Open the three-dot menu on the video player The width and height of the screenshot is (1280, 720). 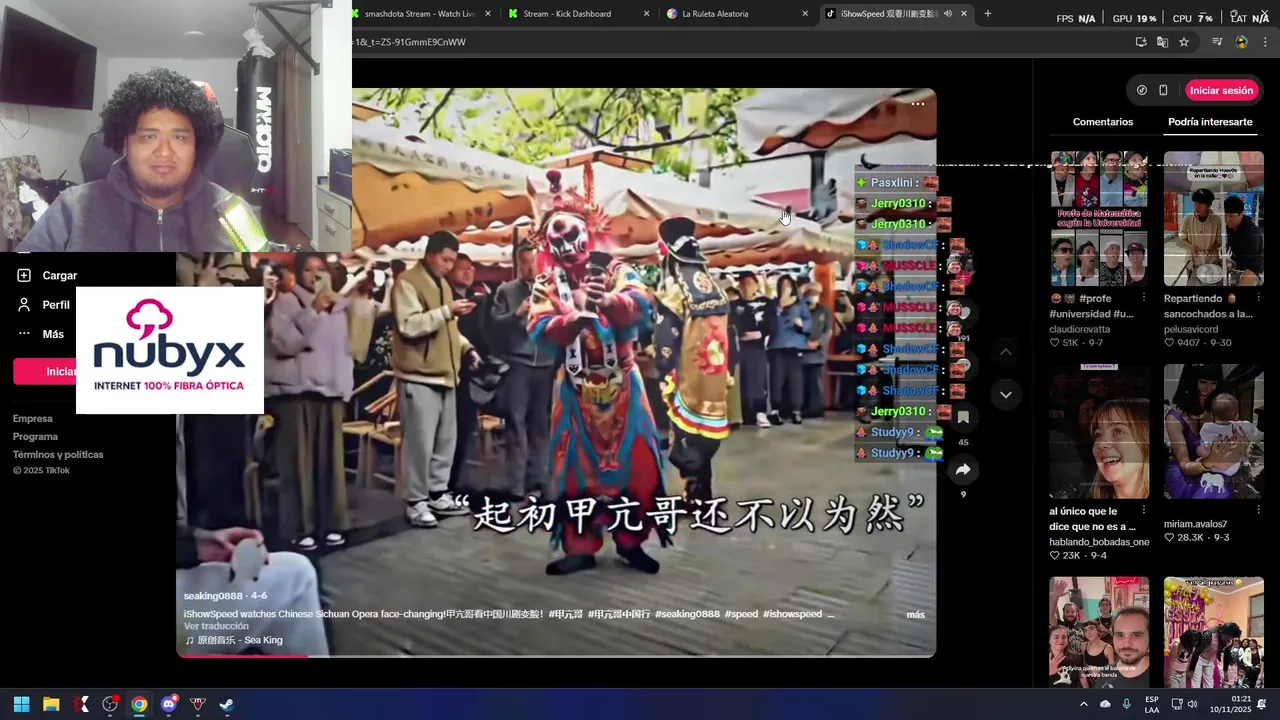[918, 104]
